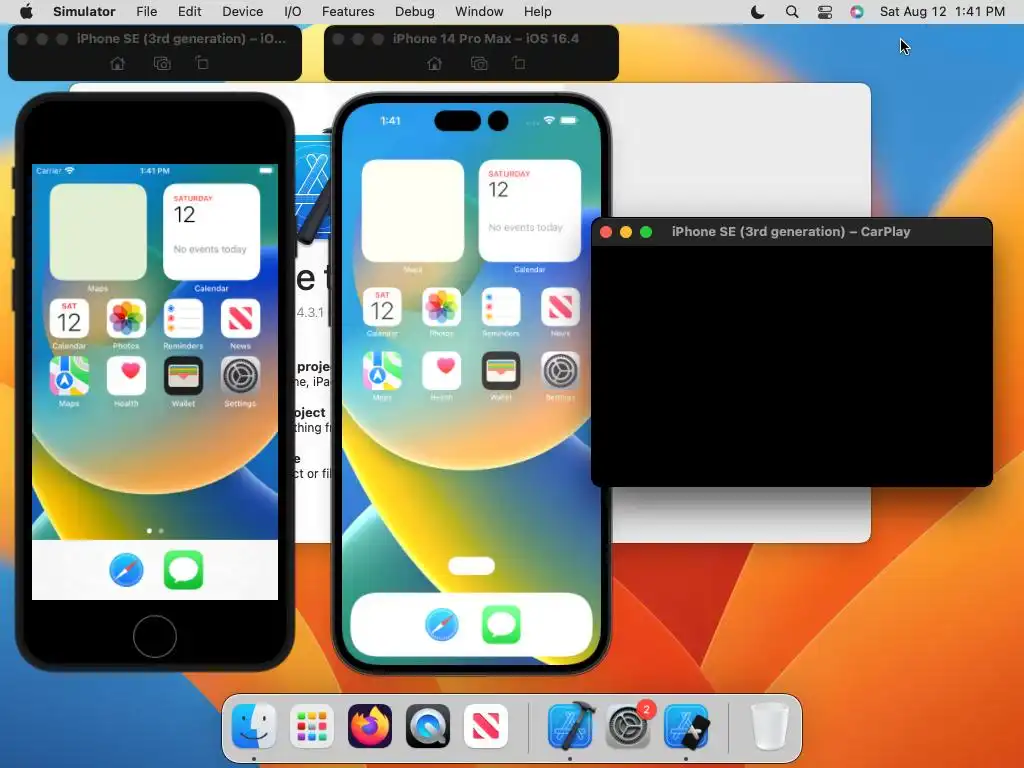Open News app on iPhone SE
Image resolution: width=1024 pixels, height=768 pixels.
(240, 319)
